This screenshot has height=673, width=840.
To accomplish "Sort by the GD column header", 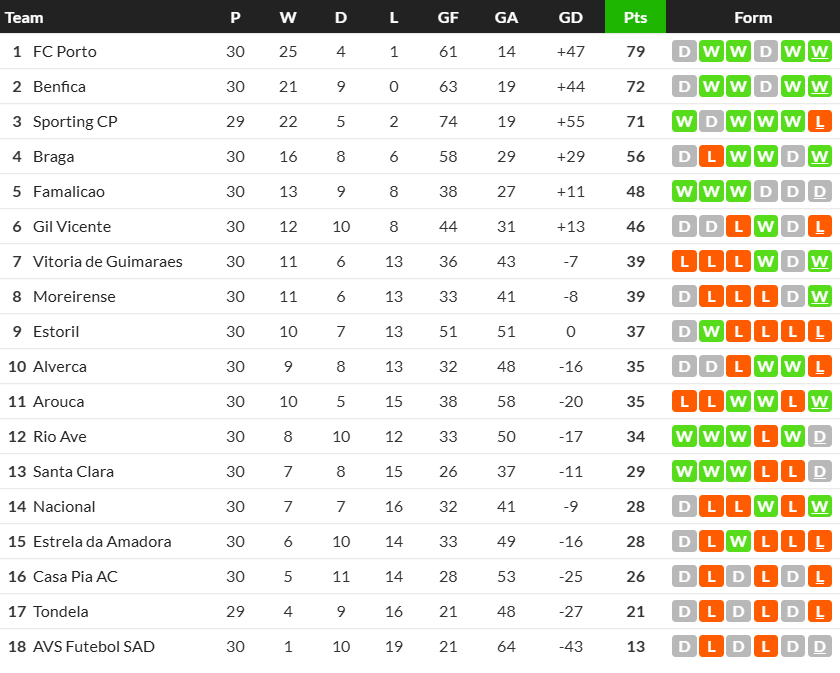I will tap(571, 18).
